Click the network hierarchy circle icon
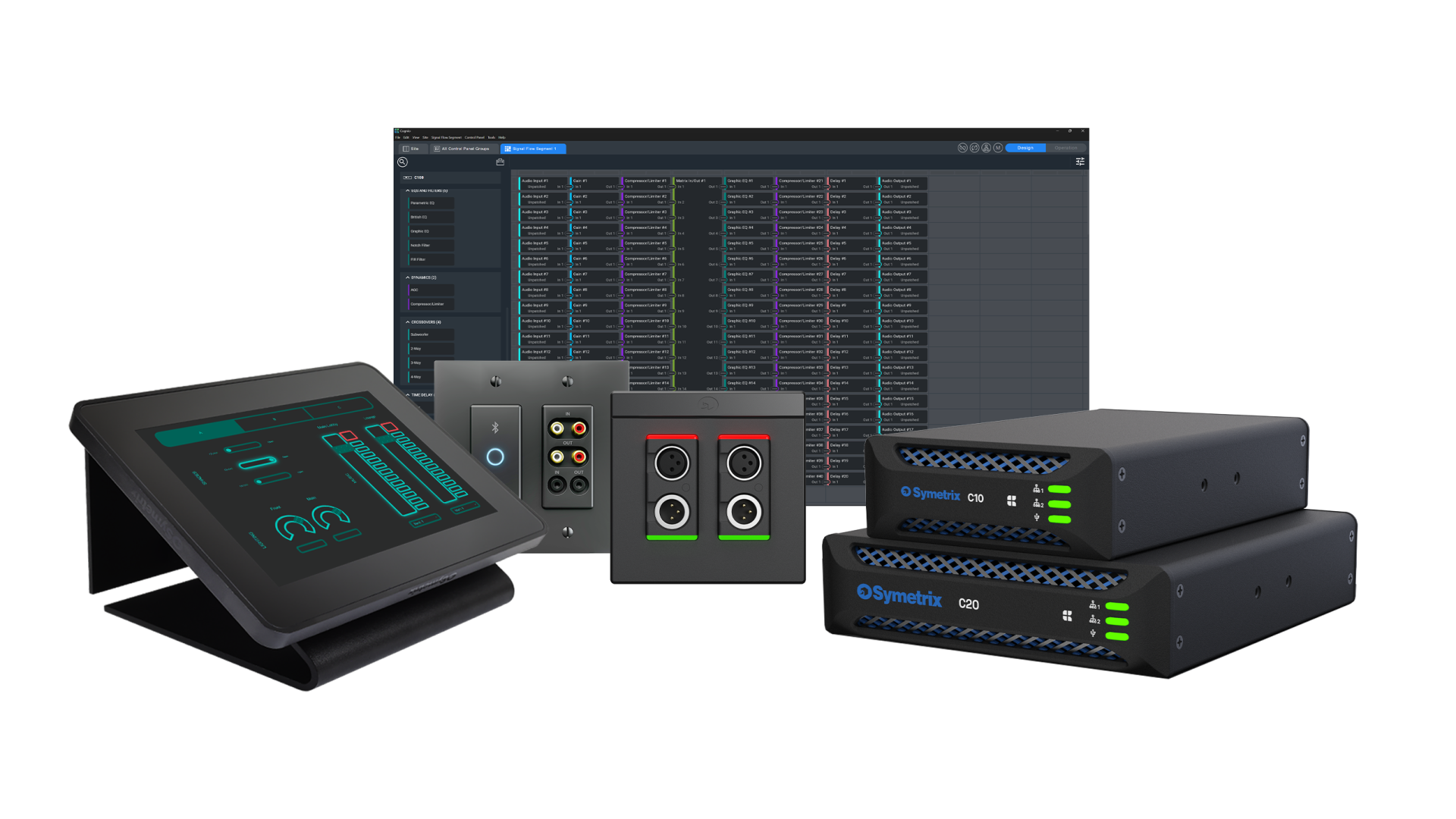The height and width of the screenshot is (819, 1456). 986,148
